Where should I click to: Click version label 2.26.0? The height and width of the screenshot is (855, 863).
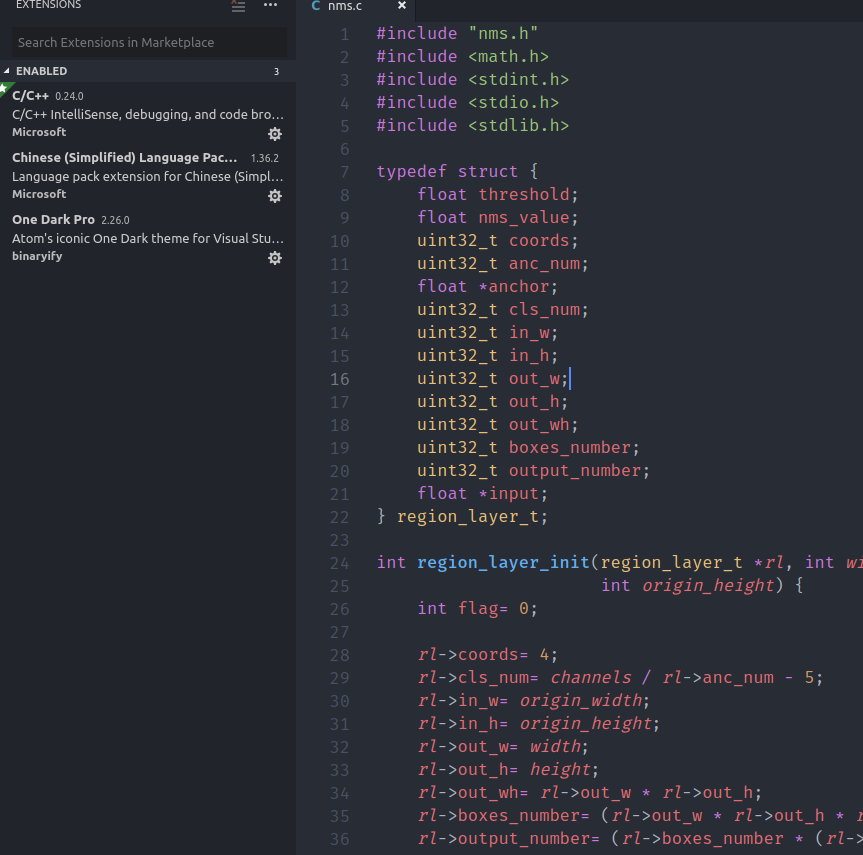(x=115, y=220)
